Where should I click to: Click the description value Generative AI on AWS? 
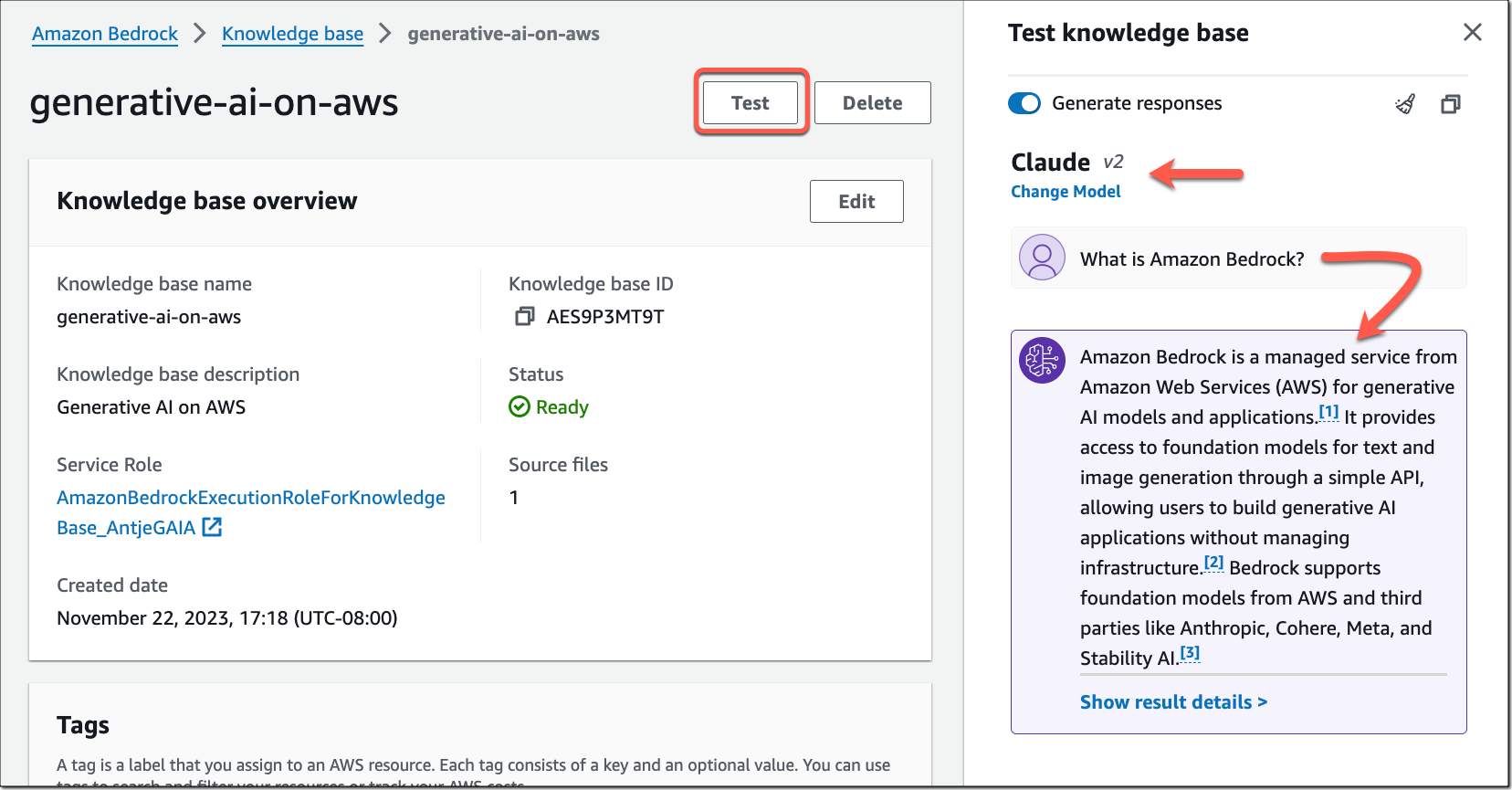point(152,407)
